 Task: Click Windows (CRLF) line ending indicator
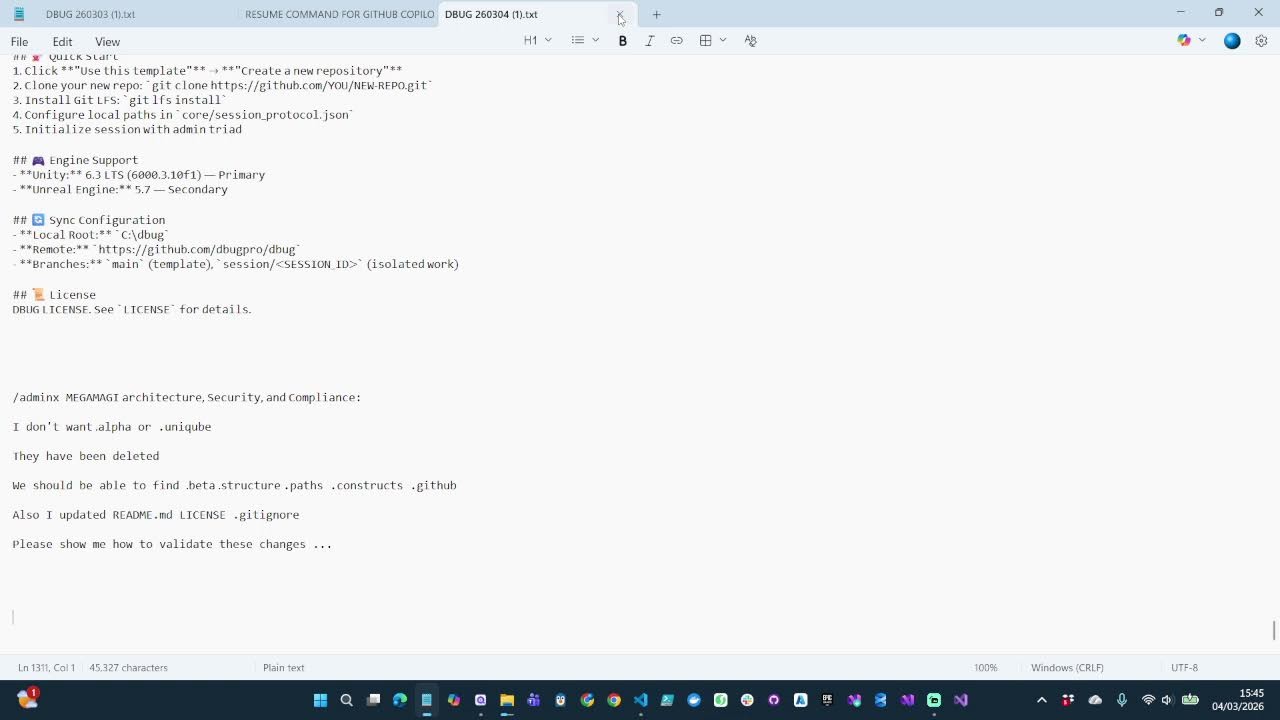coord(1067,668)
